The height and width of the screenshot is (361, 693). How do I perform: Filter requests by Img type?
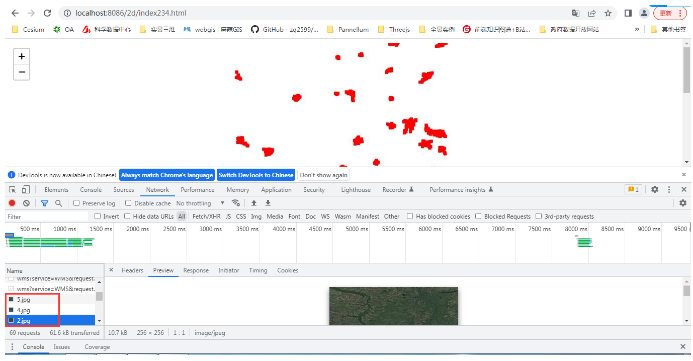click(256, 217)
